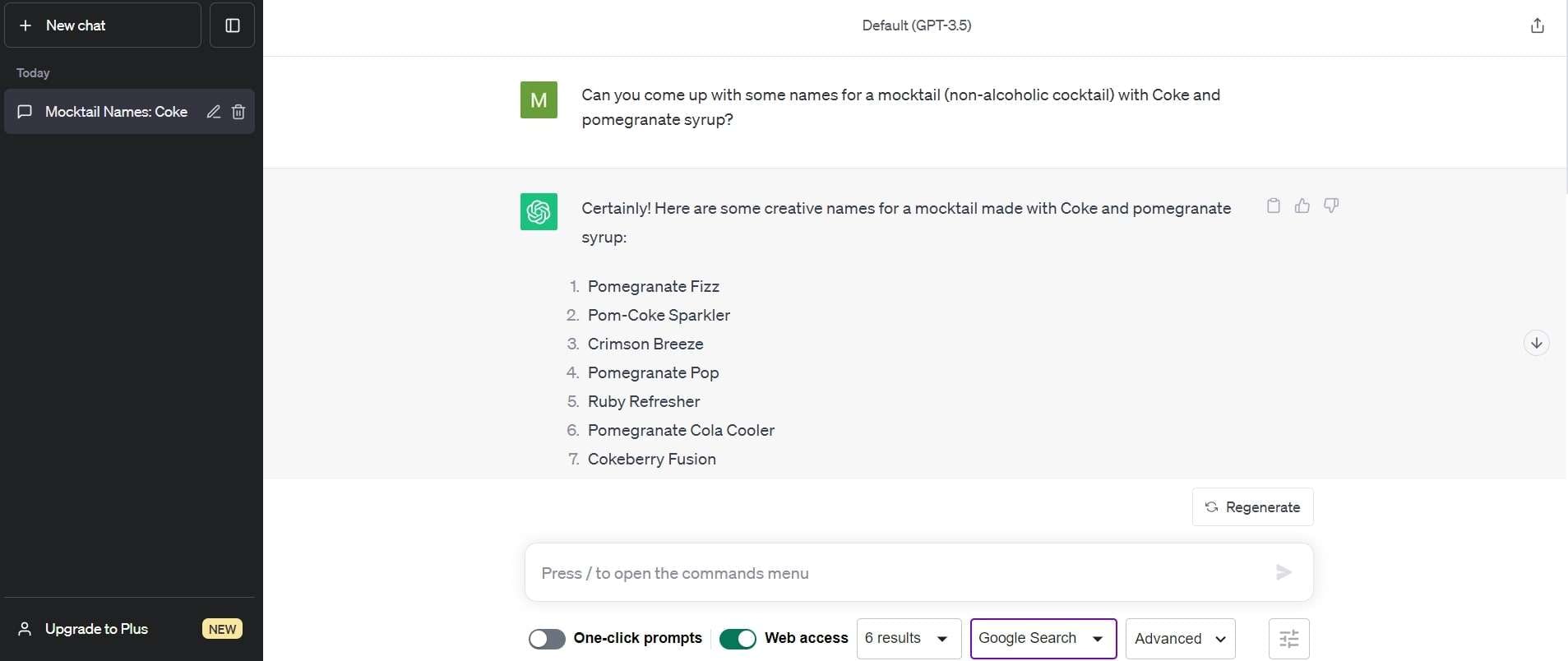Select the Mocktail Names: Coke chat
This screenshot has width=1568, height=661.
tap(115, 112)
